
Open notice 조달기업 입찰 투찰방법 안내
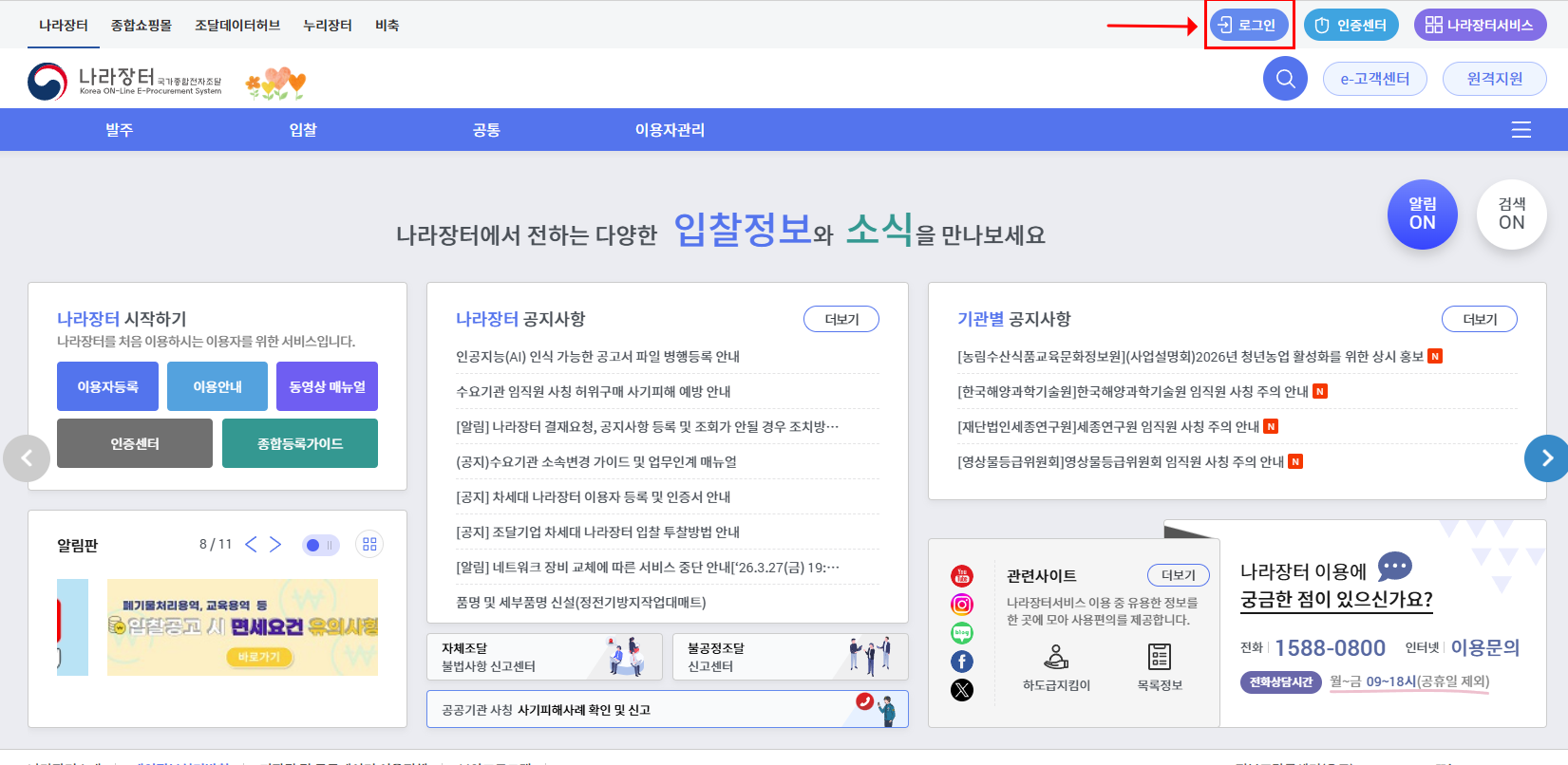point(597,532)
